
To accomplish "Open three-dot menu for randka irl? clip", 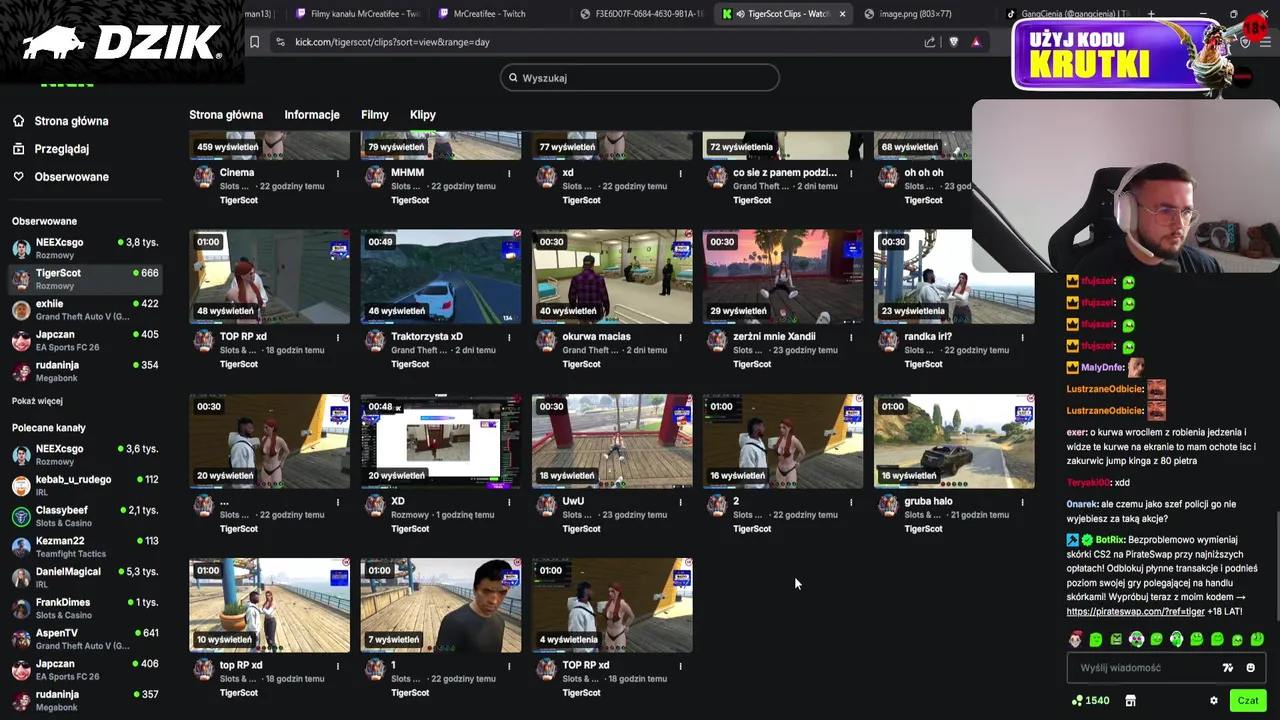I will tap(1022, 337).
